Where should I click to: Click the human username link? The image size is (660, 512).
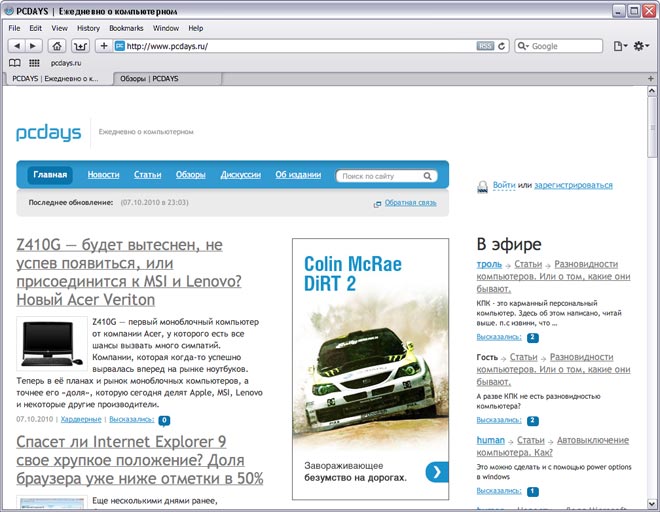pyautogui.click(x=490, y=440)
